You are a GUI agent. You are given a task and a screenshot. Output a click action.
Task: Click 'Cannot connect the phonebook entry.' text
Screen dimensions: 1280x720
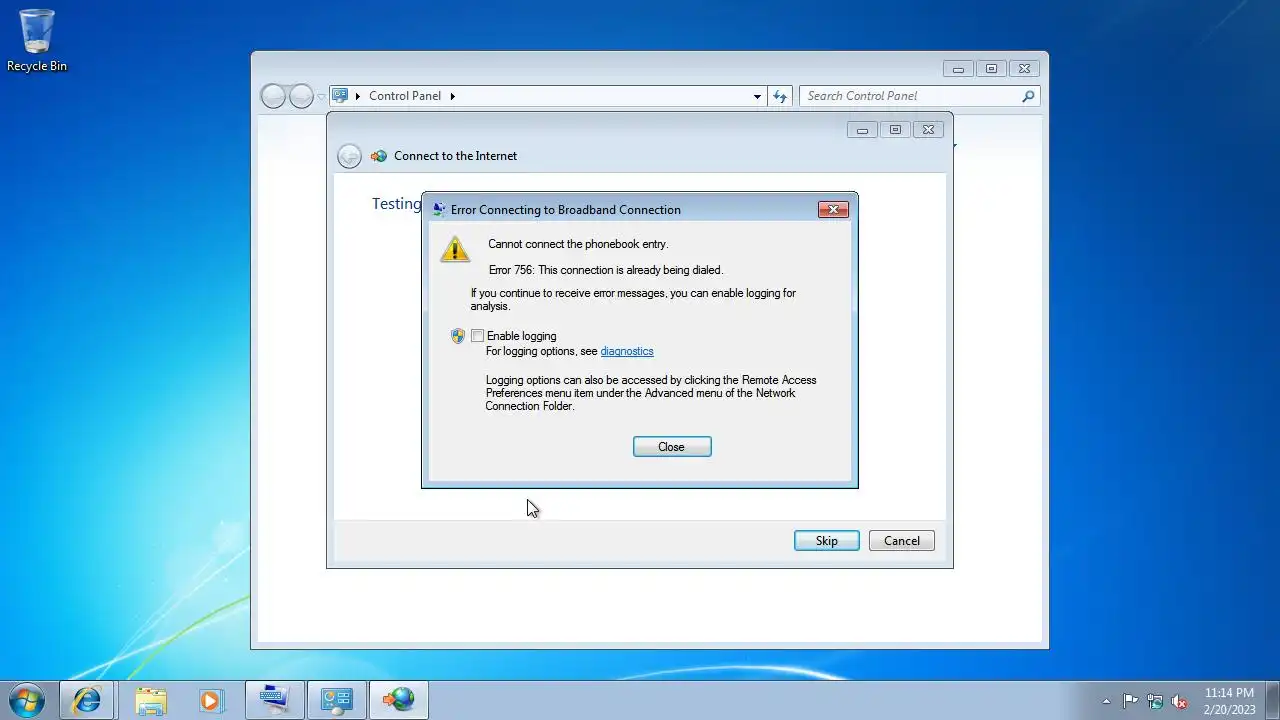(x=578, y=244)
